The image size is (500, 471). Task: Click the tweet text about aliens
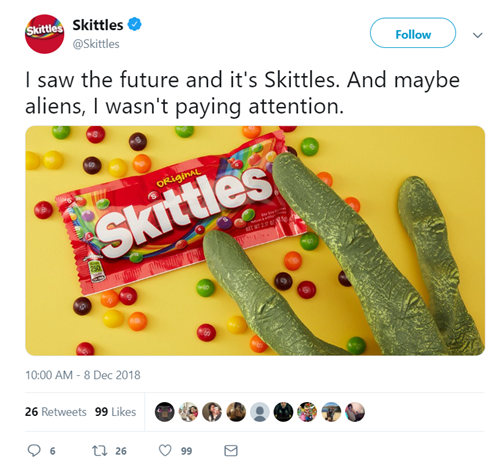click(x=242, y=93)
